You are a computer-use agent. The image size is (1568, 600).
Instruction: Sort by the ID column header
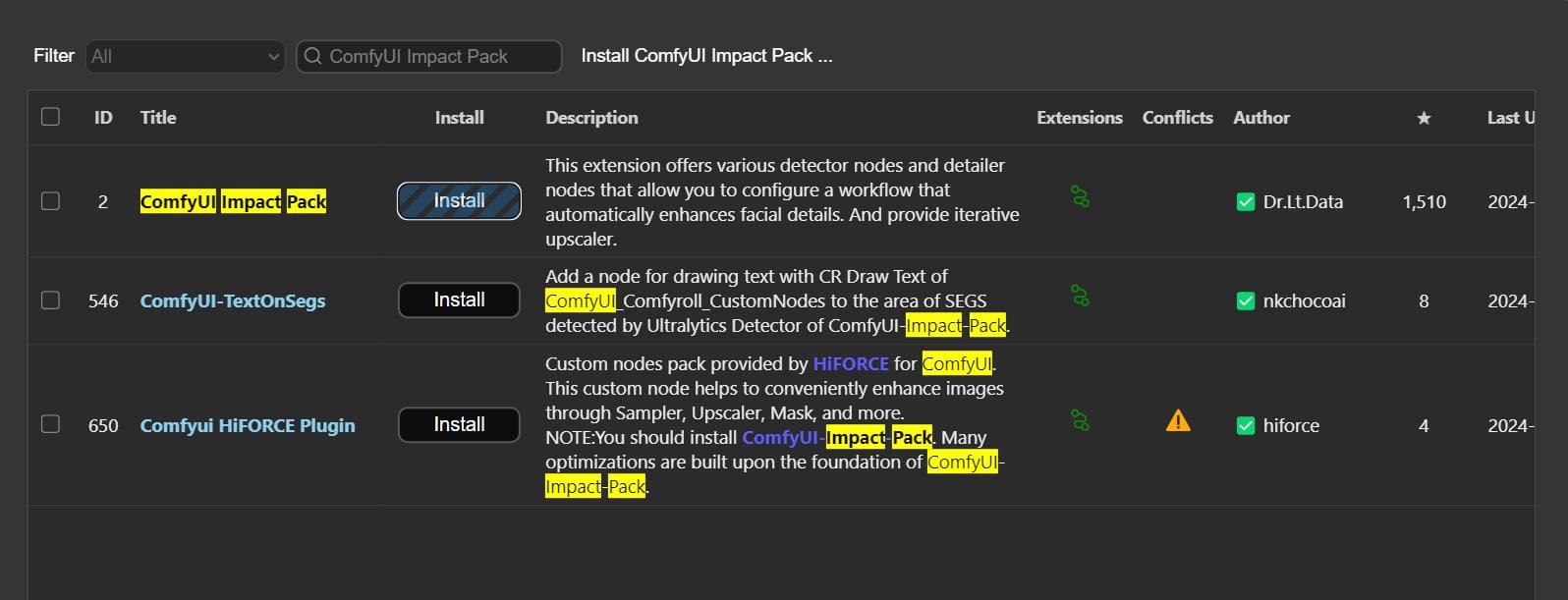coord(103,118)
